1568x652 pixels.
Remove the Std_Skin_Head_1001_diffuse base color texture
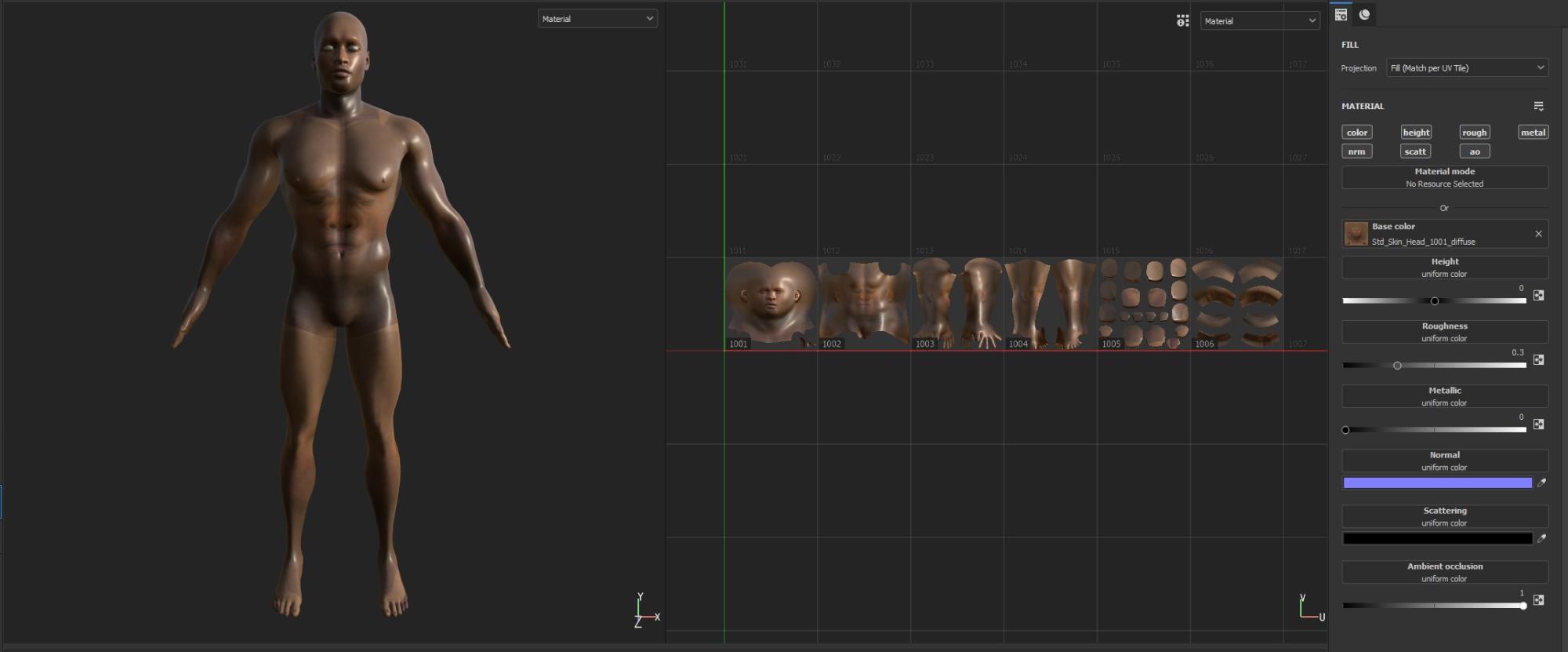coord(1538,234)
